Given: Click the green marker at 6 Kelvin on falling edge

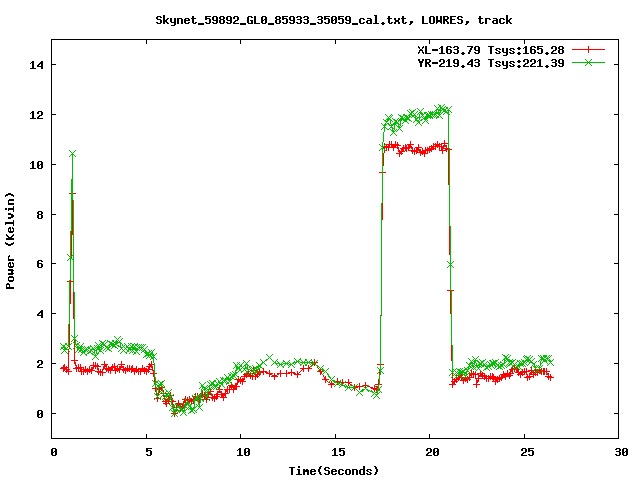Looking at the screenshot, I should [x=450, y=264].
